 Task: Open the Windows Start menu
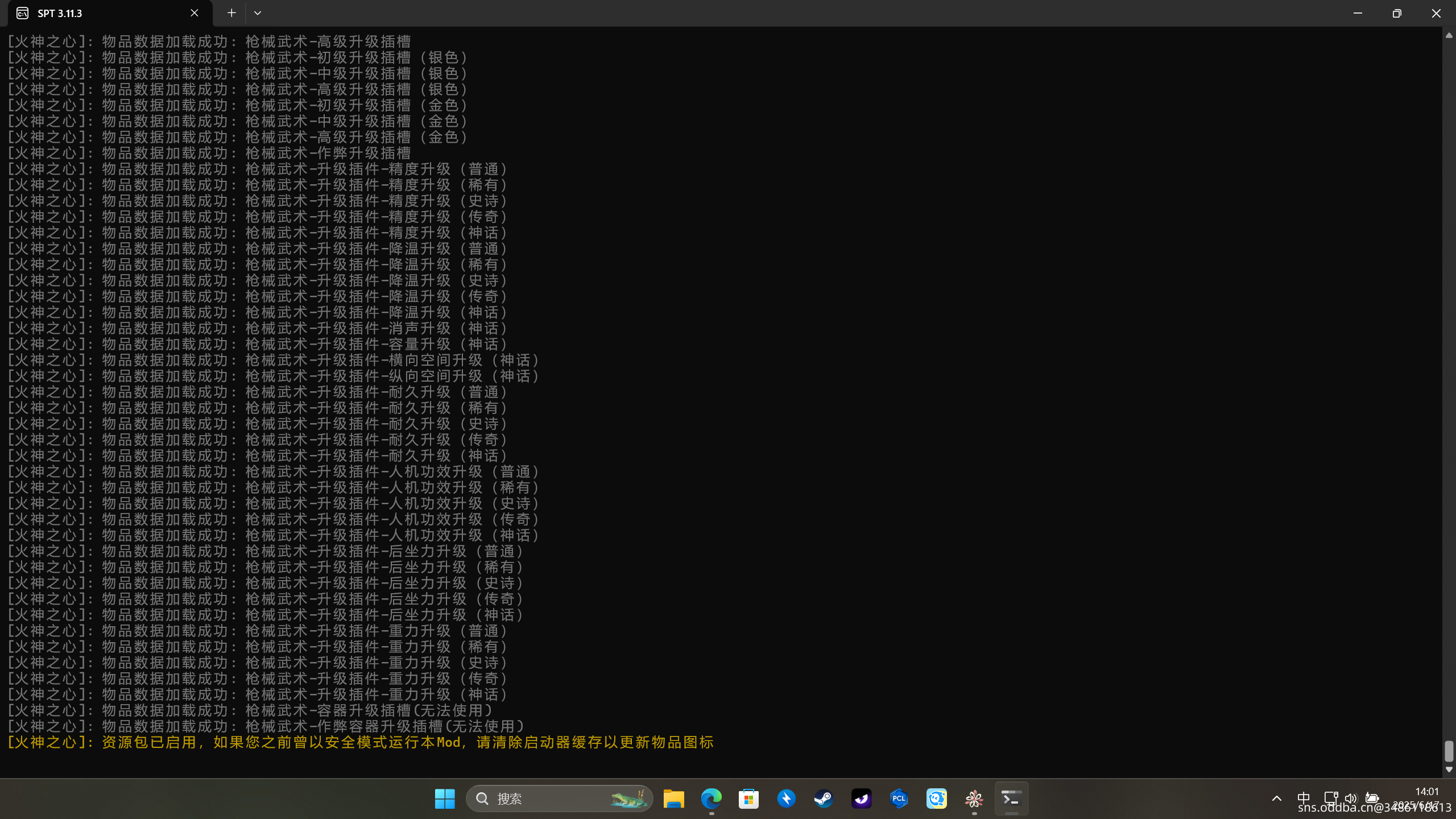(x=445, y=799)
